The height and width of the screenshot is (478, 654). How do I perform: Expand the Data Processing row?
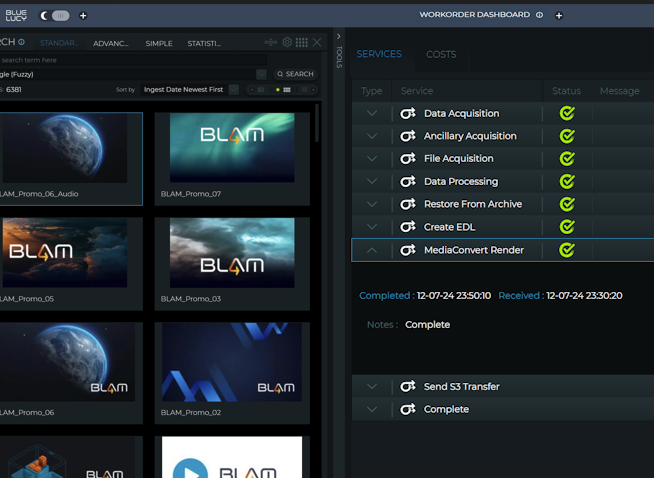tap(372, 181)
